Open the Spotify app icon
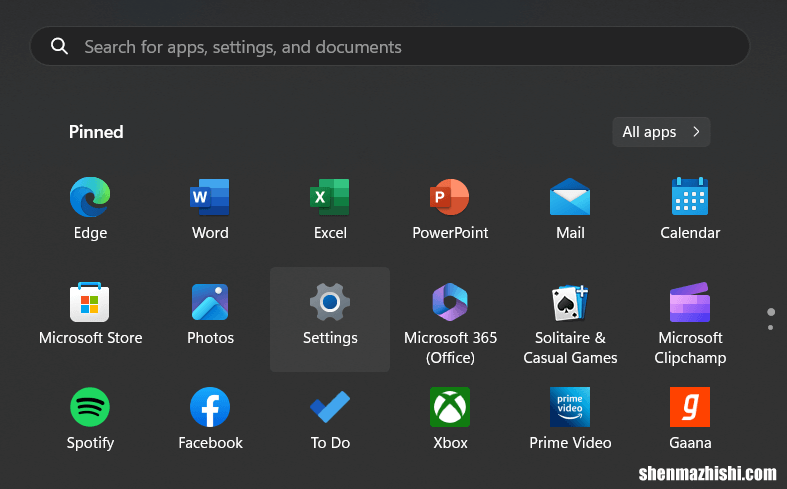 click(x=90, y=407)
